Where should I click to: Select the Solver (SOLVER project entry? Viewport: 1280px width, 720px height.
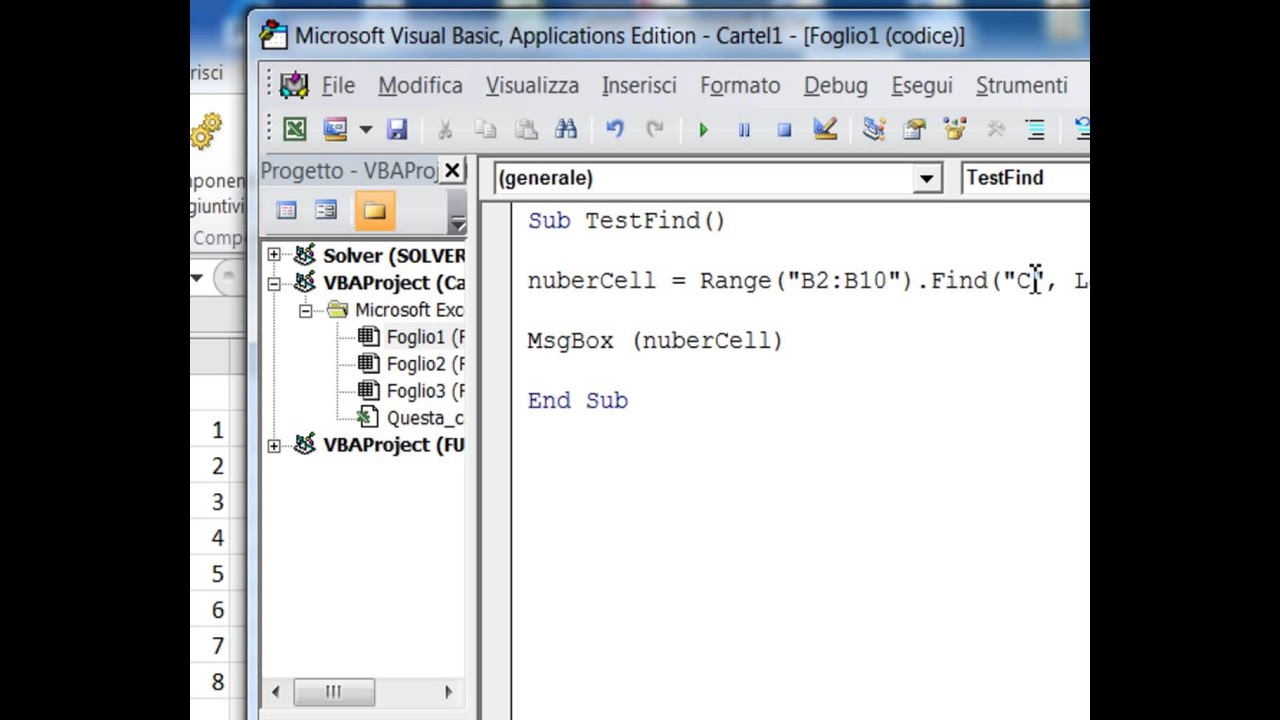click(x=394, y=256)
